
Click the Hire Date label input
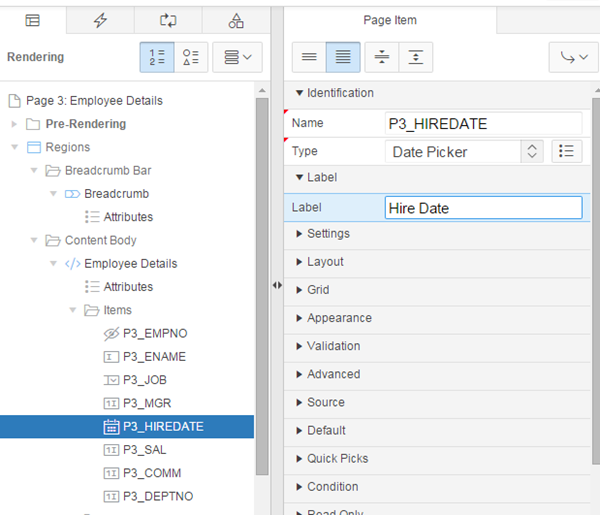(483, 208)
